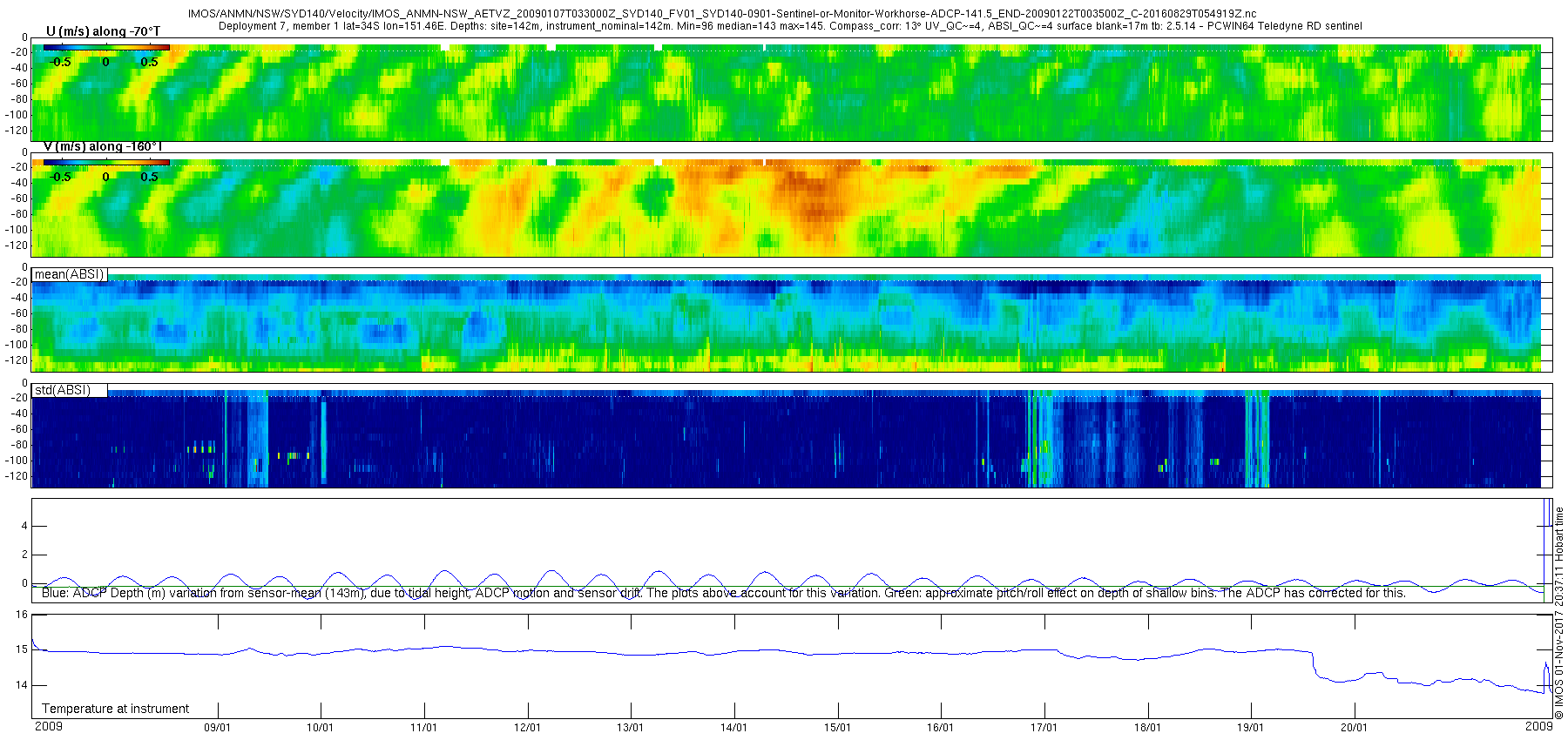Click the vertical IMOS copyright timestamp text
1568x740 pixels.
tap(1558, 613)
